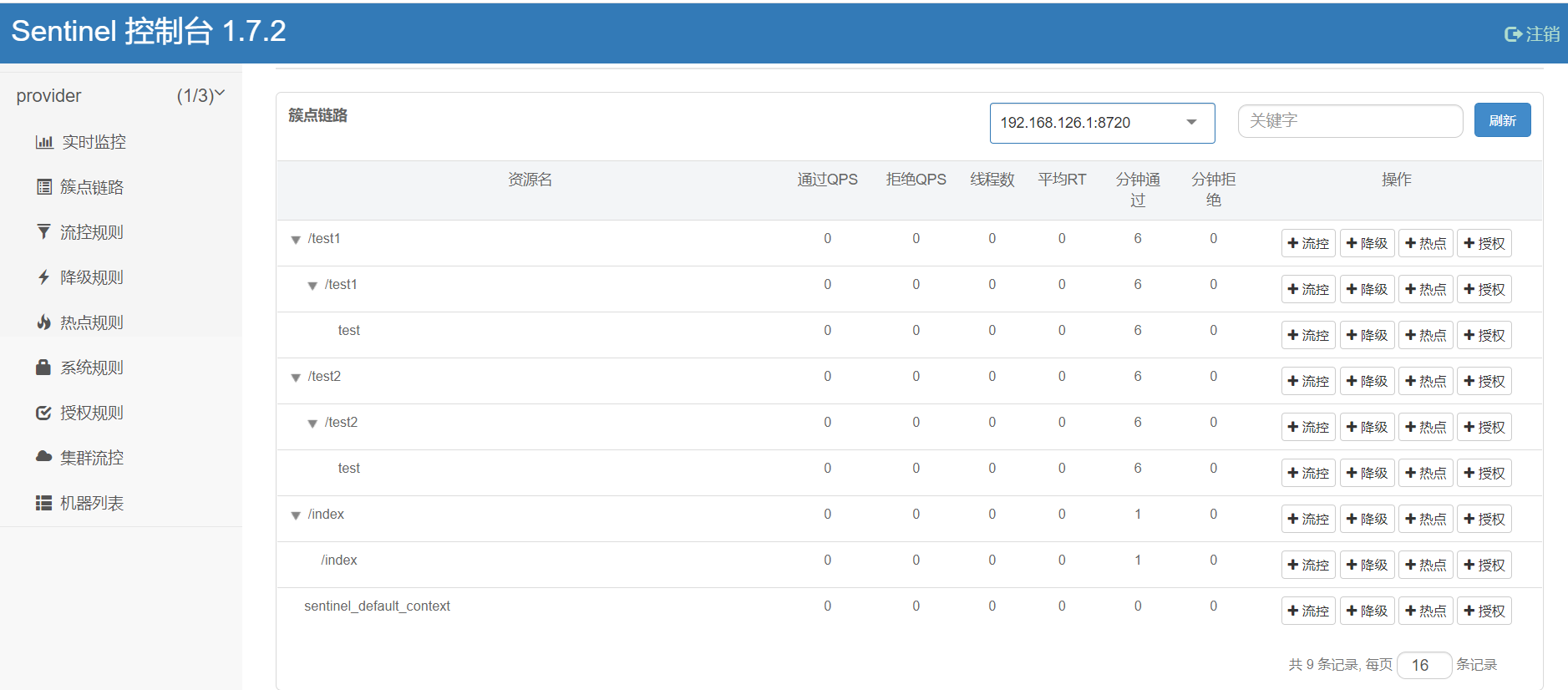Image resolution: width=1568 pixels, height=690 pixels.
Task: Click the table-list icon beside 机器列表
Action: (x=43, y=503)
